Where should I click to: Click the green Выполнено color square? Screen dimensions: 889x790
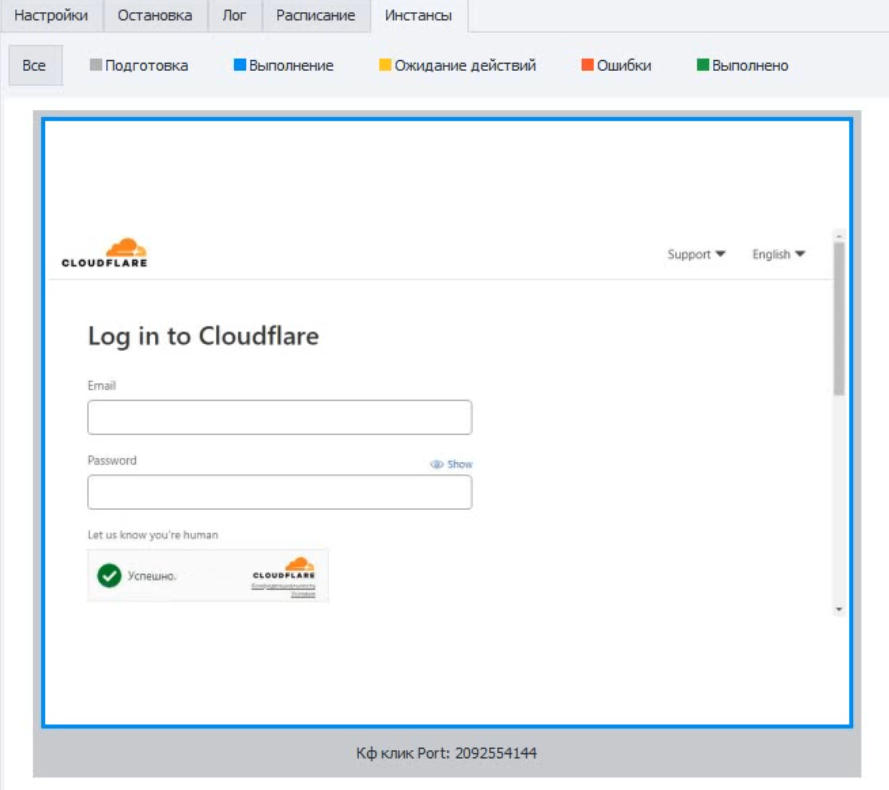[702, 65]
